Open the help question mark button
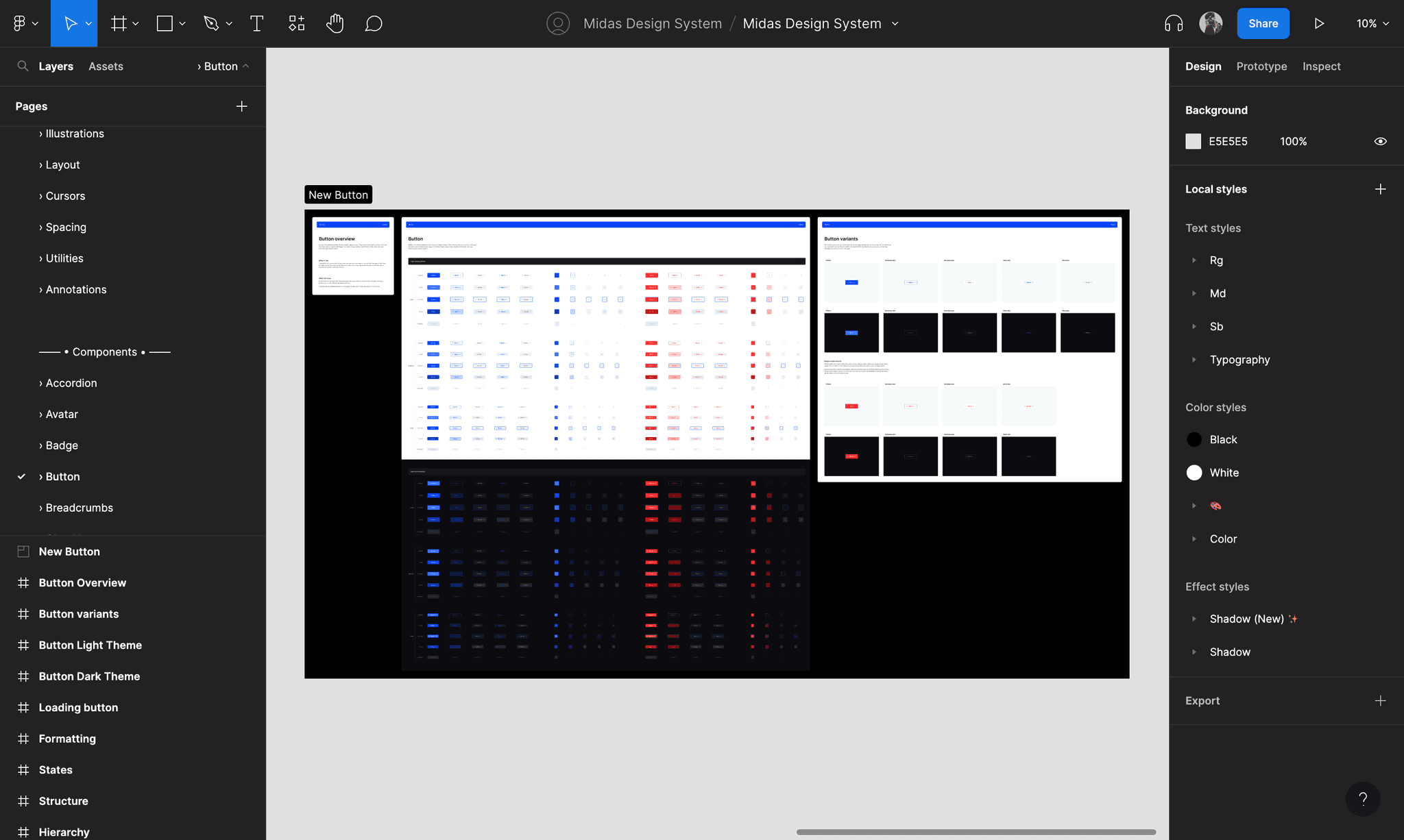Image resolution: width=1404 pixels, height=840 pixels. tap(1362, 798)
